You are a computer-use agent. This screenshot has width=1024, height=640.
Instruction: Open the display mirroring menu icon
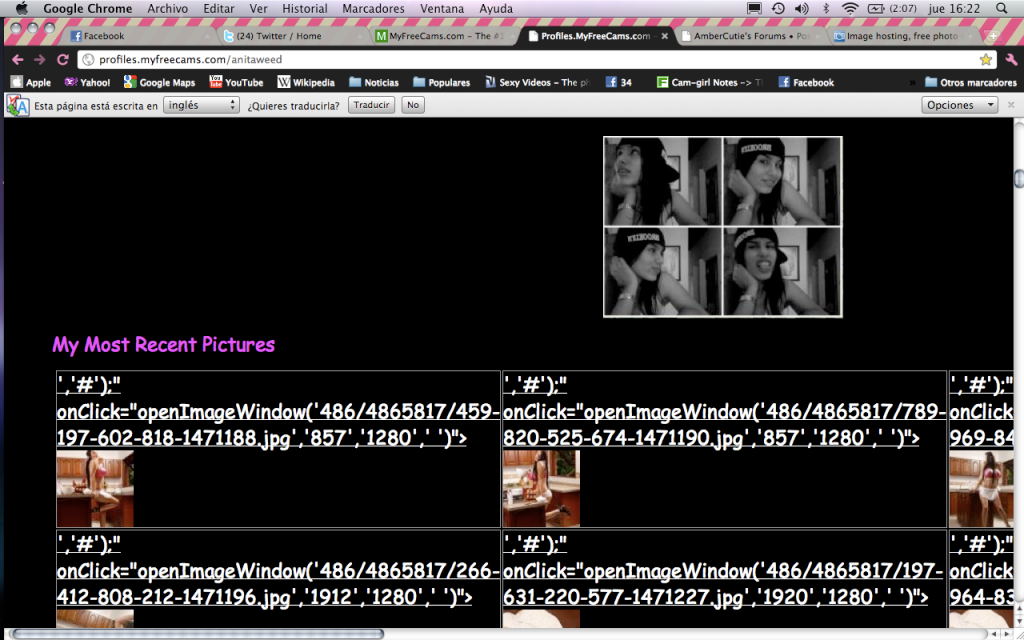754,8
